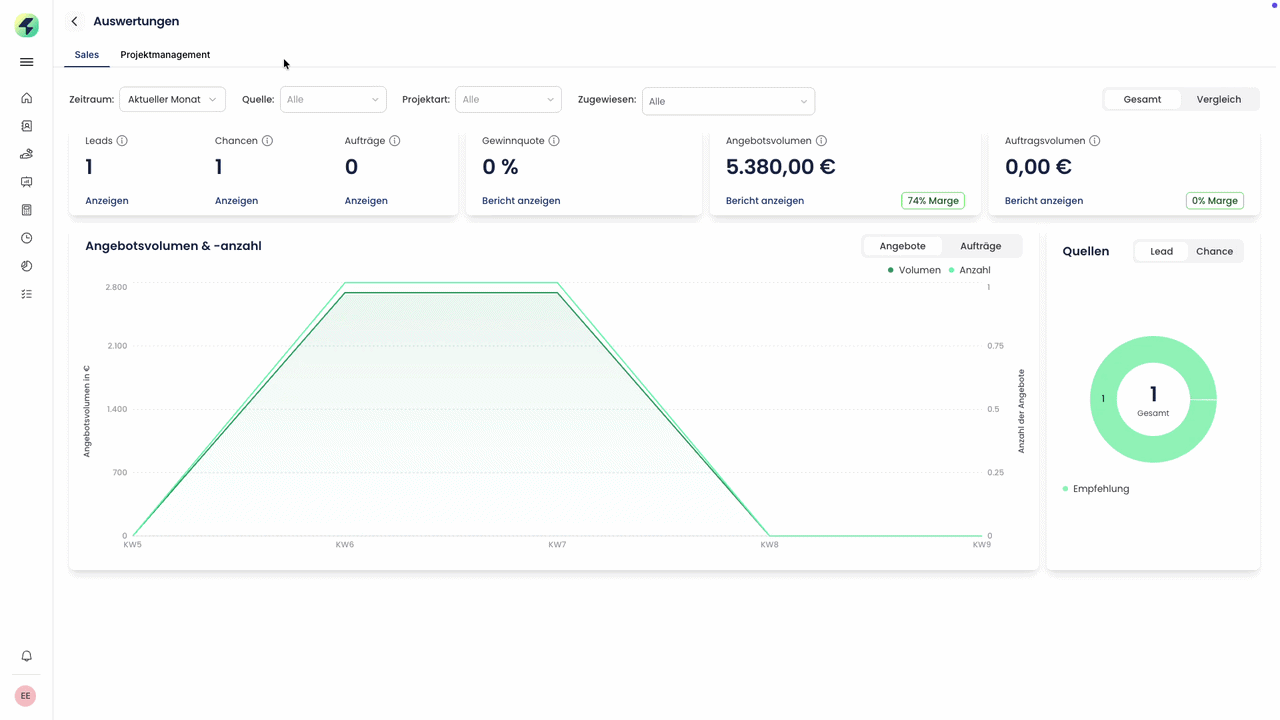Open Bericht anzeigen under Gewinnquote

tap(521, 201)
